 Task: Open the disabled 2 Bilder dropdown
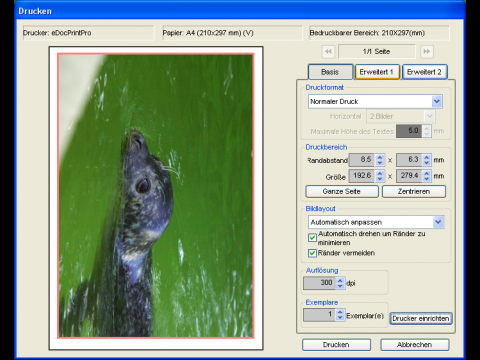400,116
